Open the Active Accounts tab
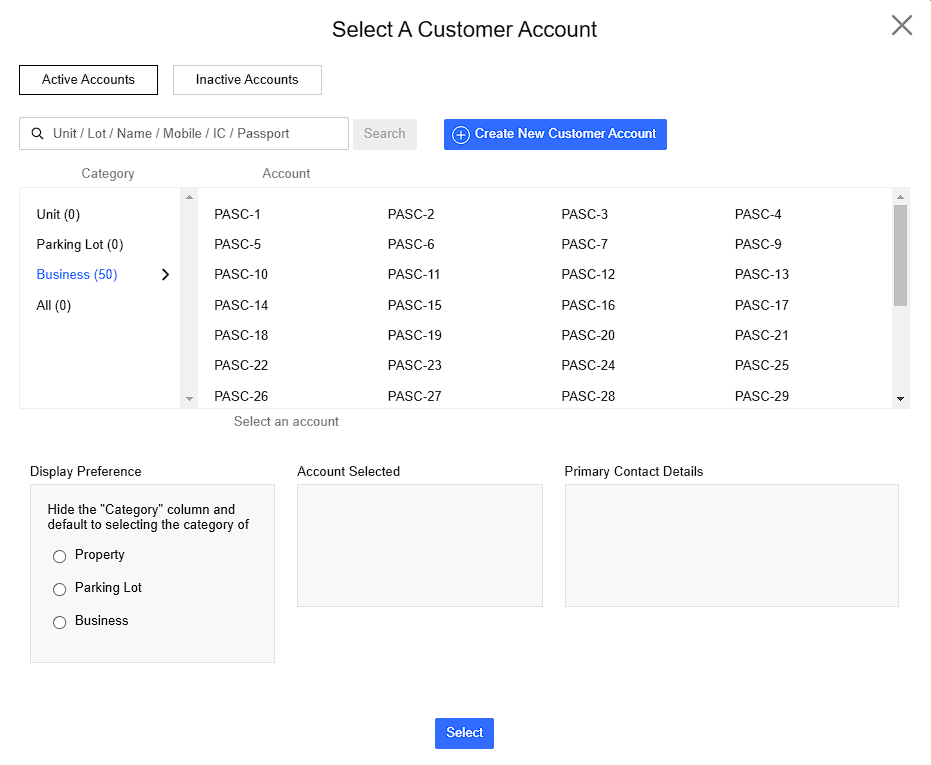 click(88, 80)
